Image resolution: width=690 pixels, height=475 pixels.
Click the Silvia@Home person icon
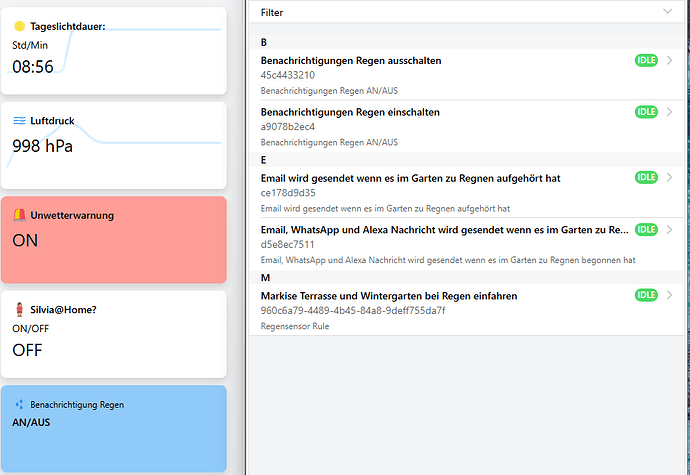click(19, 310)
